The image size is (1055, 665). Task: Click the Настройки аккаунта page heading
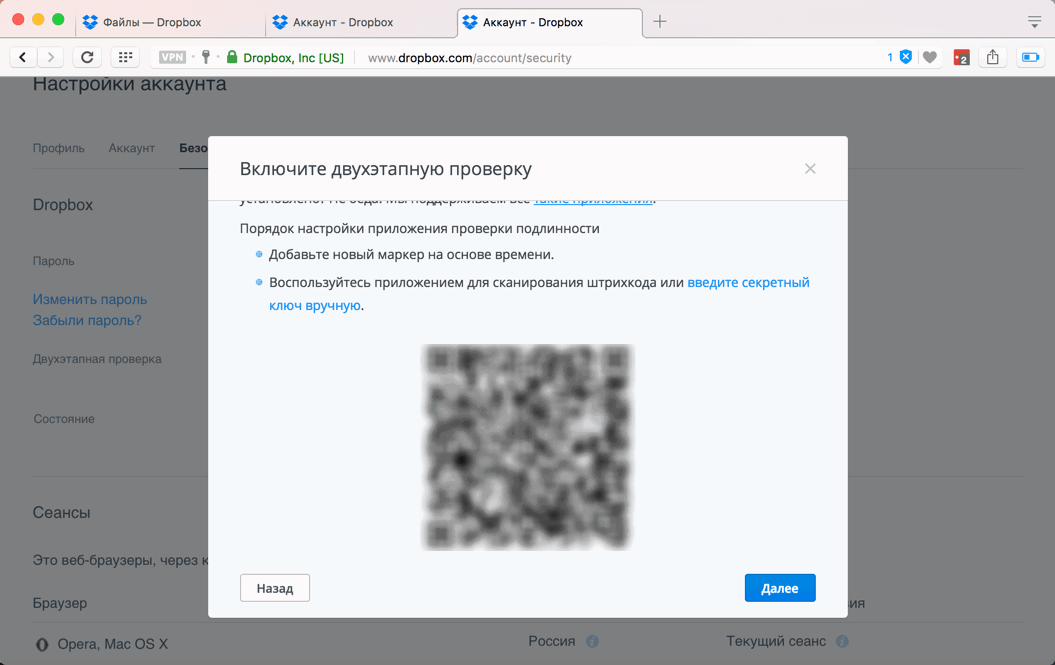pyautogui.click(x=129, y=84)
